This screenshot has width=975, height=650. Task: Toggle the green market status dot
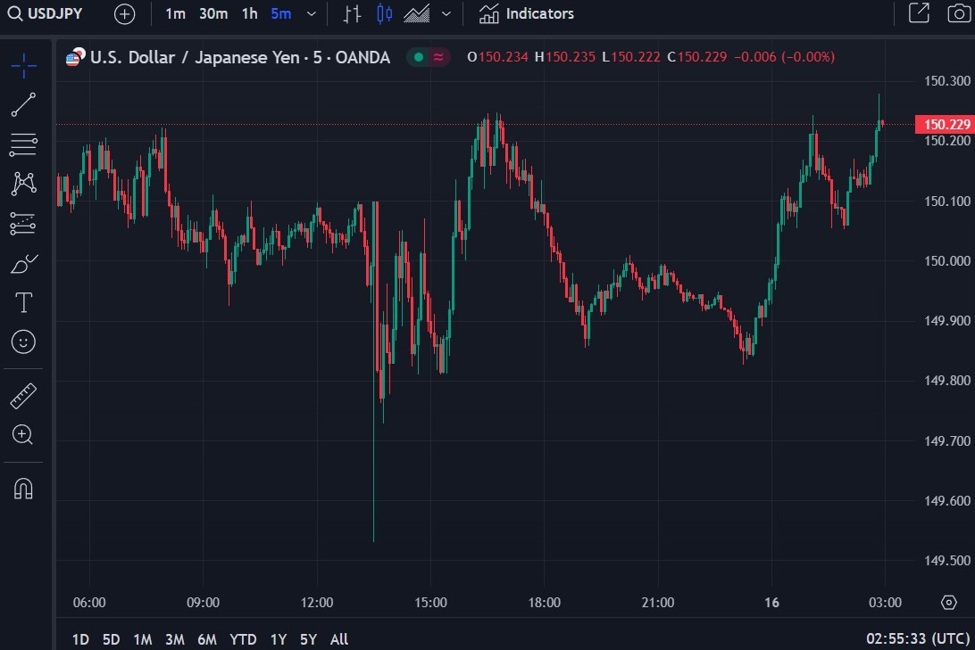[x=418, y=57]
